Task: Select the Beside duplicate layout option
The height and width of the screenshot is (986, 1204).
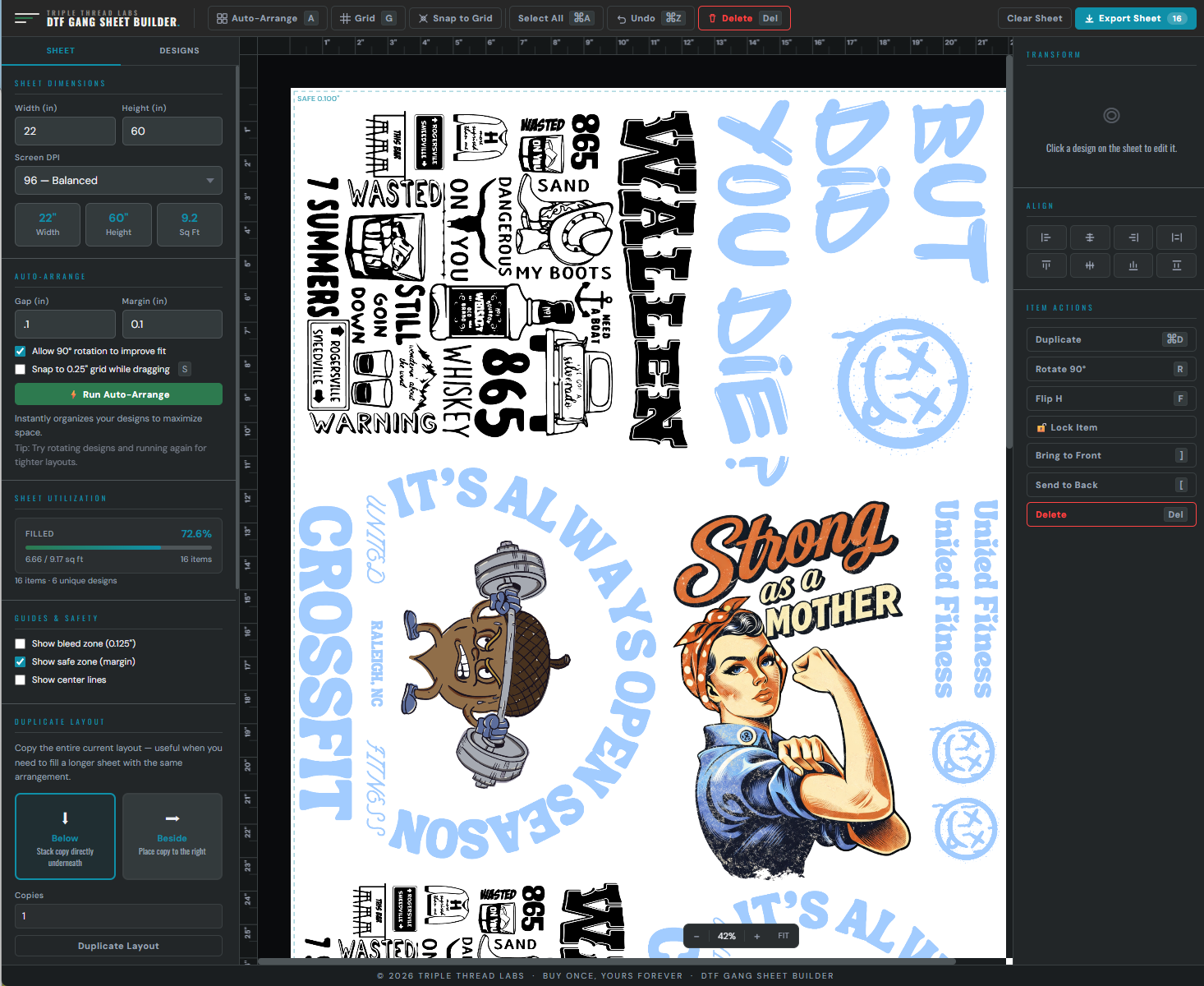Action: (x=172, y=836)
